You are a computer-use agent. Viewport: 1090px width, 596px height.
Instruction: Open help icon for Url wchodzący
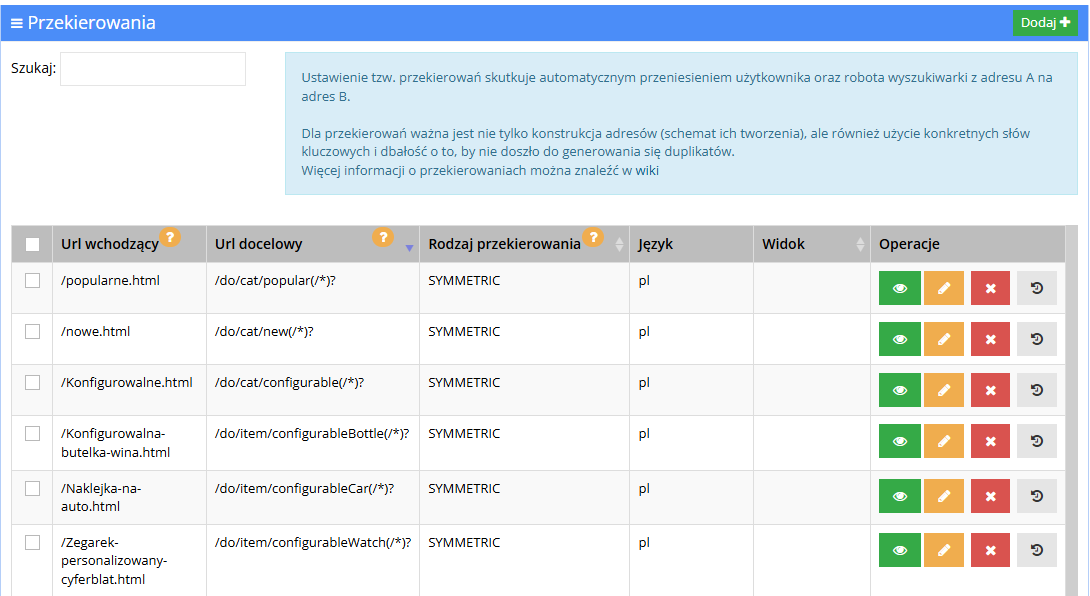pyautogui.click(x=170, y=237)
